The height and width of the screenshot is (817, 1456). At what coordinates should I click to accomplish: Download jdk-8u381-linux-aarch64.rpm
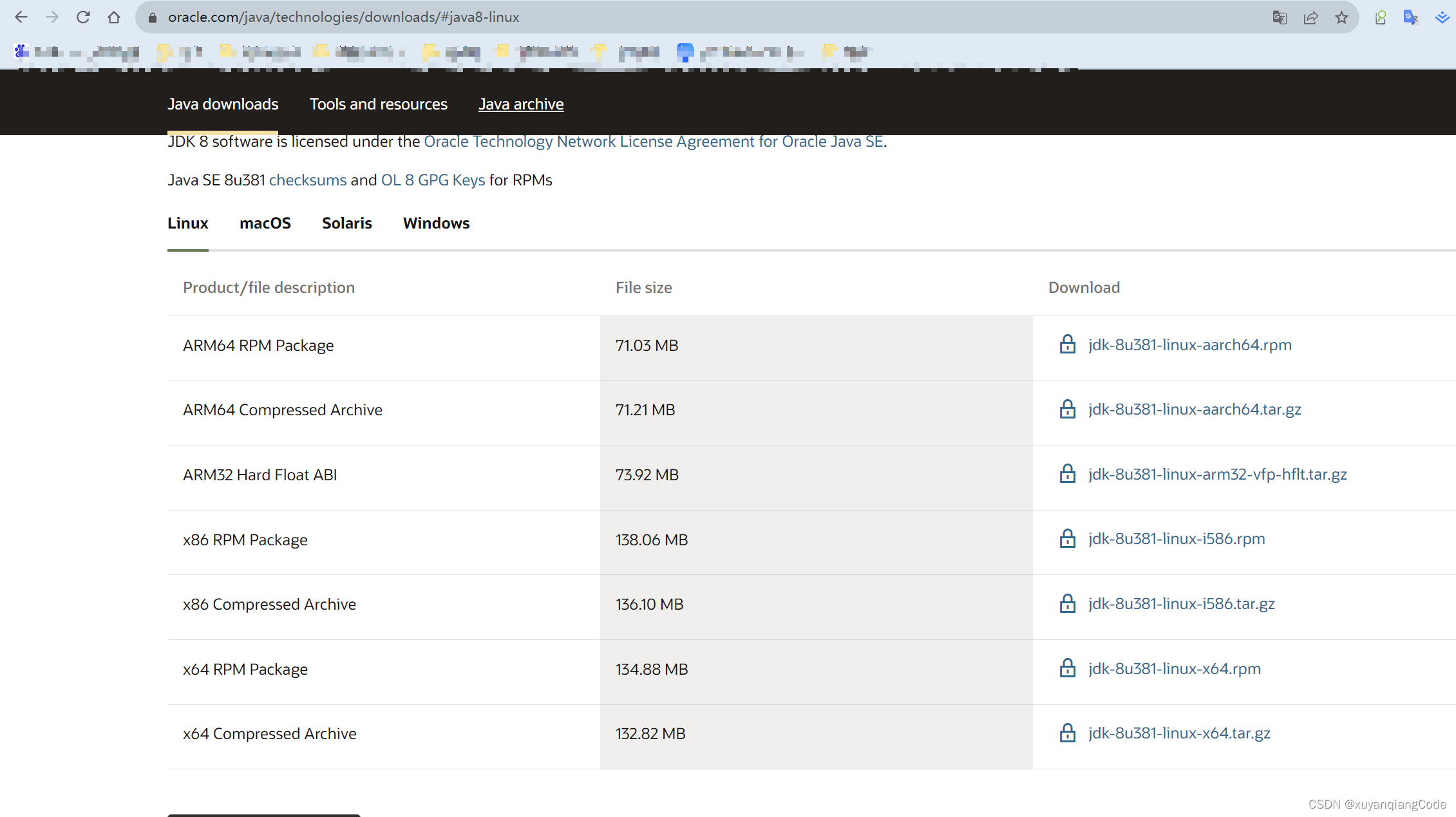1190,345
